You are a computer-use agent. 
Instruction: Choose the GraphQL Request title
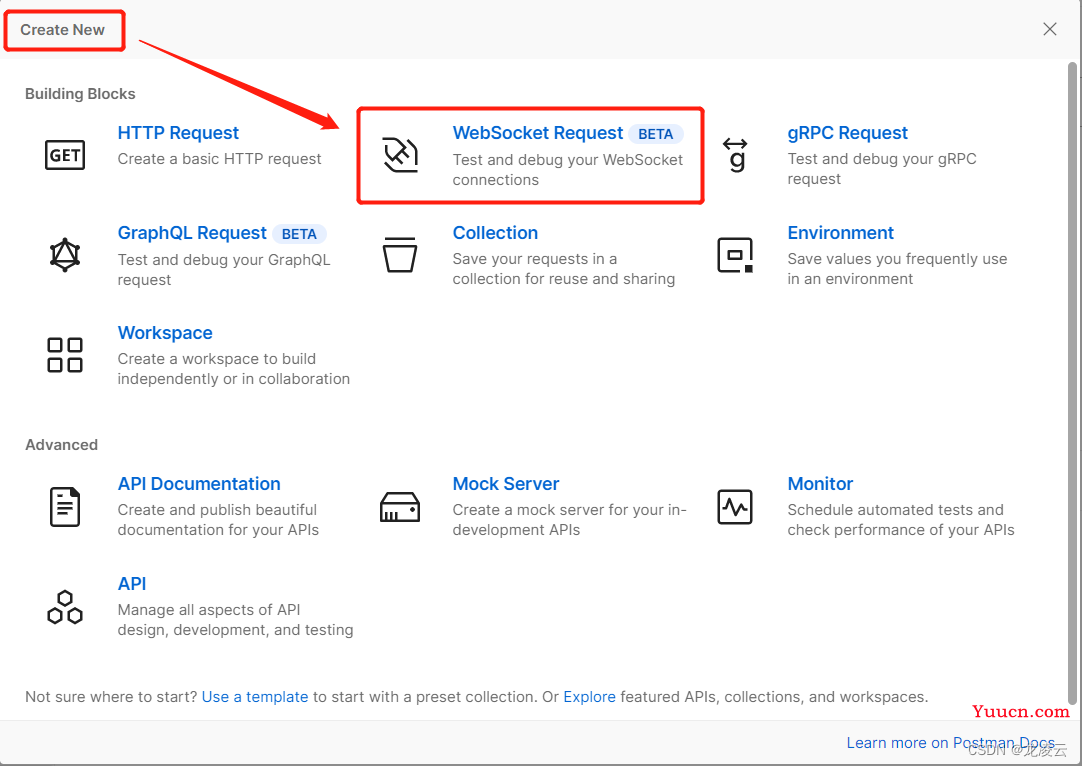pos(192,233)
